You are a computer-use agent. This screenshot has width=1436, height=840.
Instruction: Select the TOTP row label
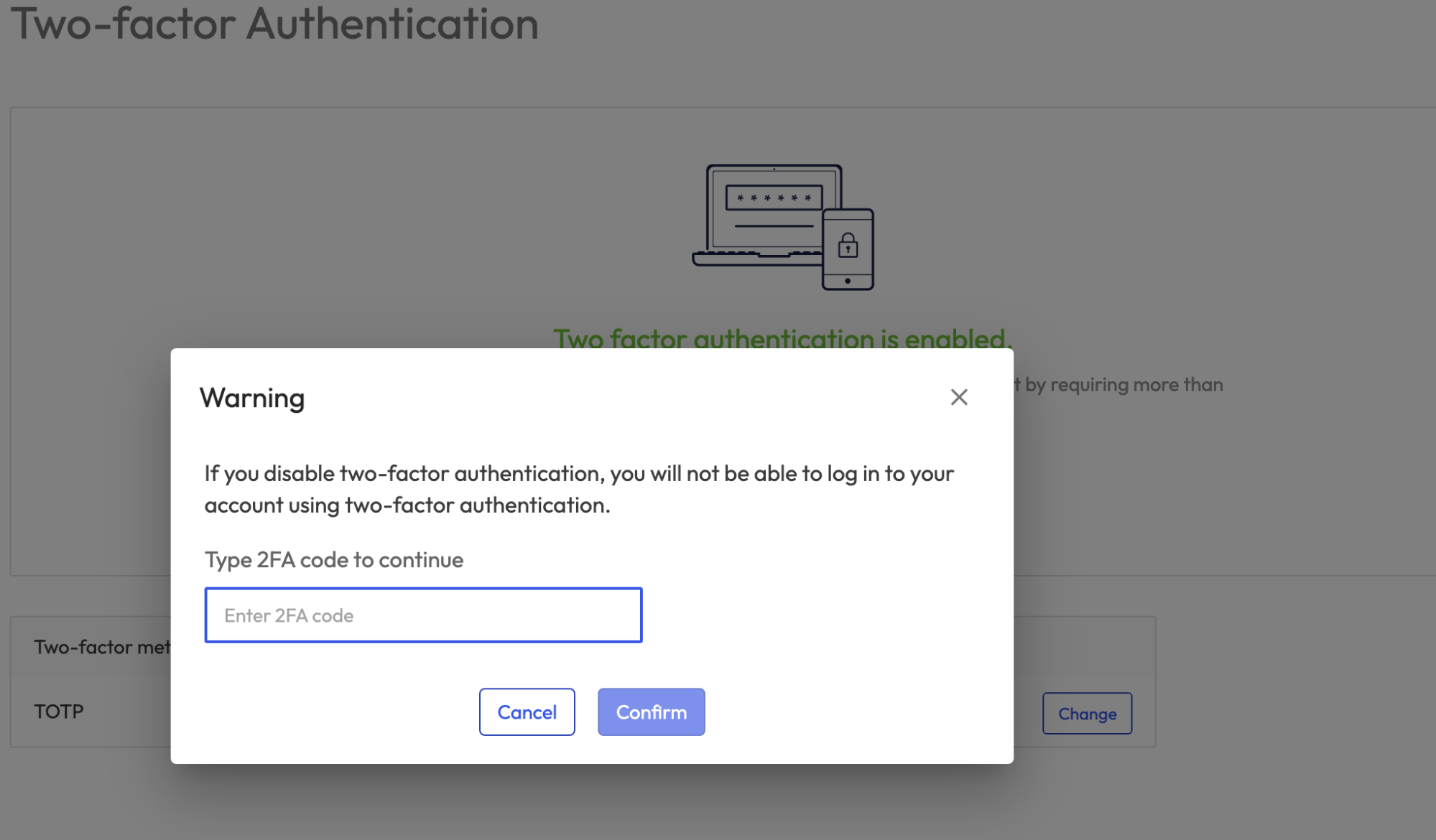pos(59,711)
